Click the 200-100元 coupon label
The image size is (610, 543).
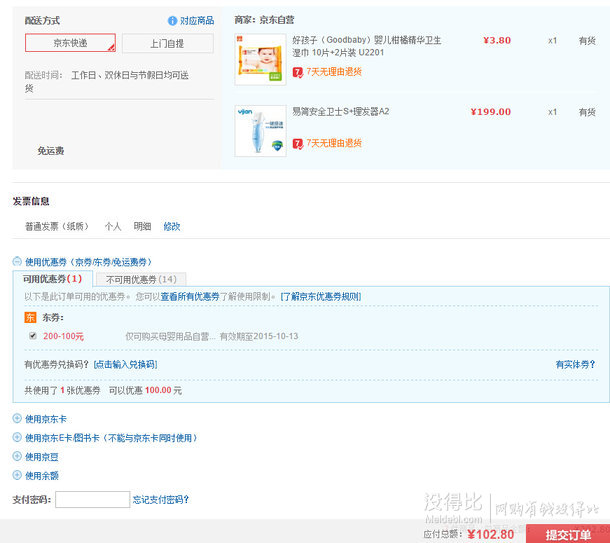[x=63, y=336]
